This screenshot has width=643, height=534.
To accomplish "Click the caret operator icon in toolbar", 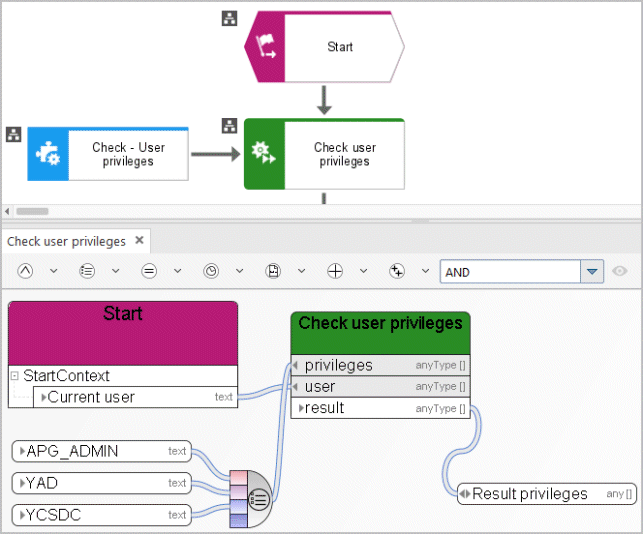I will [x=25, y=271].
